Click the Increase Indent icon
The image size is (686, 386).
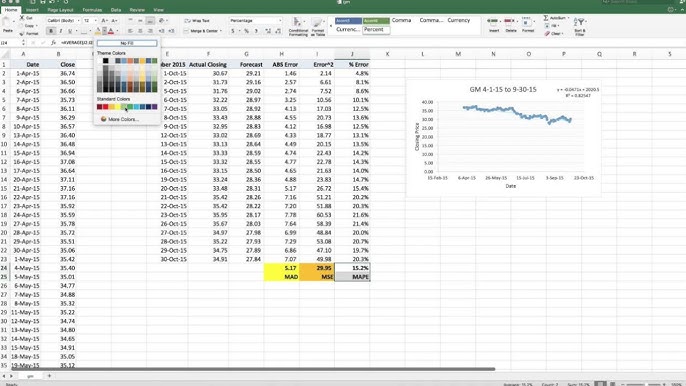point(171,31)
